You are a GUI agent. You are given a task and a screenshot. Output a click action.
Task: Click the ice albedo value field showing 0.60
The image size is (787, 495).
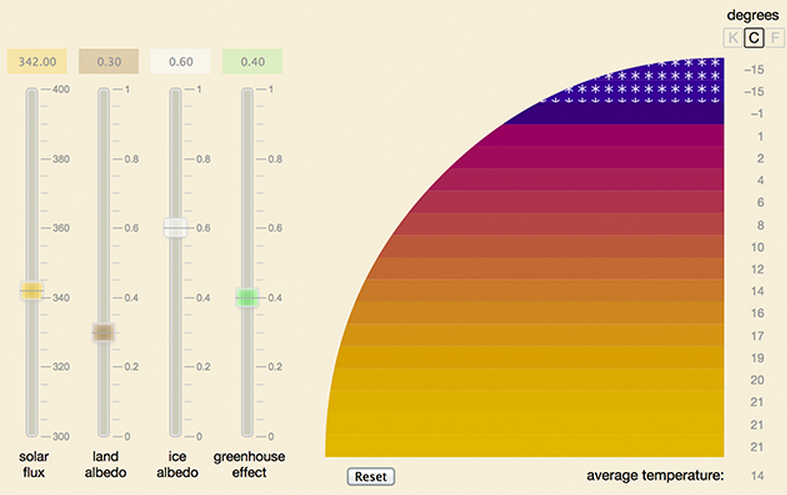pyautogui.click(x=181, y=61)
